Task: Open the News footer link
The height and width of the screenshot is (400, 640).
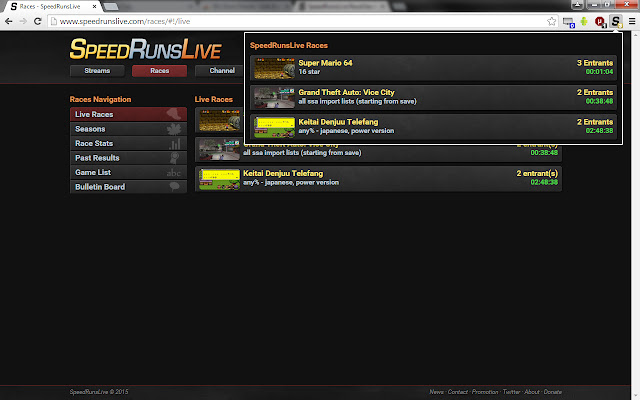Action: (436, 392)
